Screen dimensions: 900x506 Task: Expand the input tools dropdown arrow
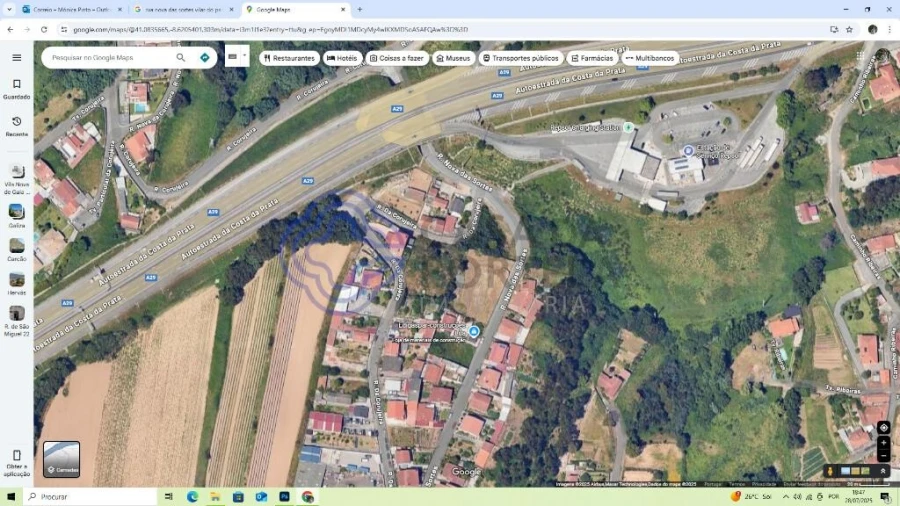tap(245, 56)
